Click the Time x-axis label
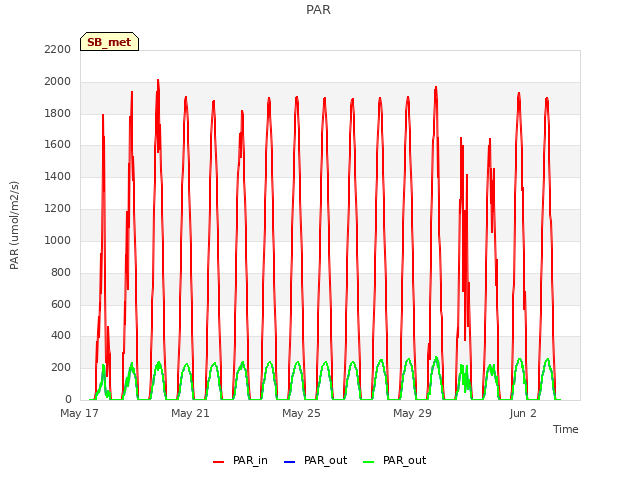The image size is (640, 480). pos(566,429)
